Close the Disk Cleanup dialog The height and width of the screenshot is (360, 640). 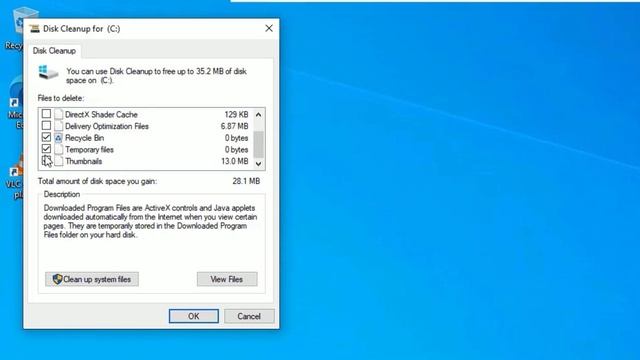[269, 28]
